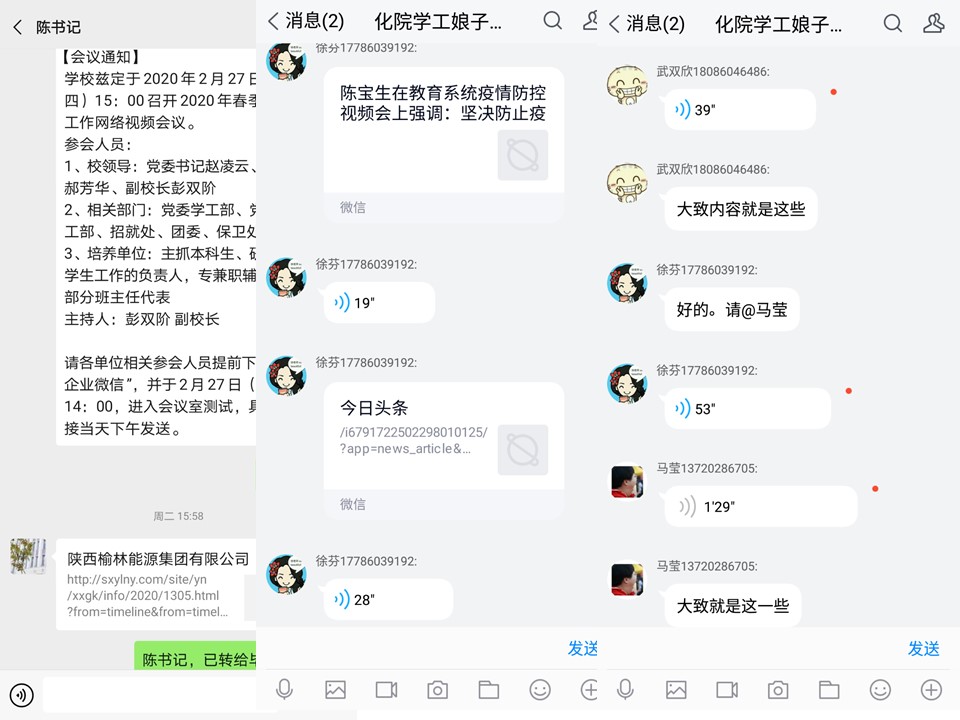Open 陕西榆林能源集团有限公司 link card
This screenshot has height=720, width=960.
click(x=156, y=584)
